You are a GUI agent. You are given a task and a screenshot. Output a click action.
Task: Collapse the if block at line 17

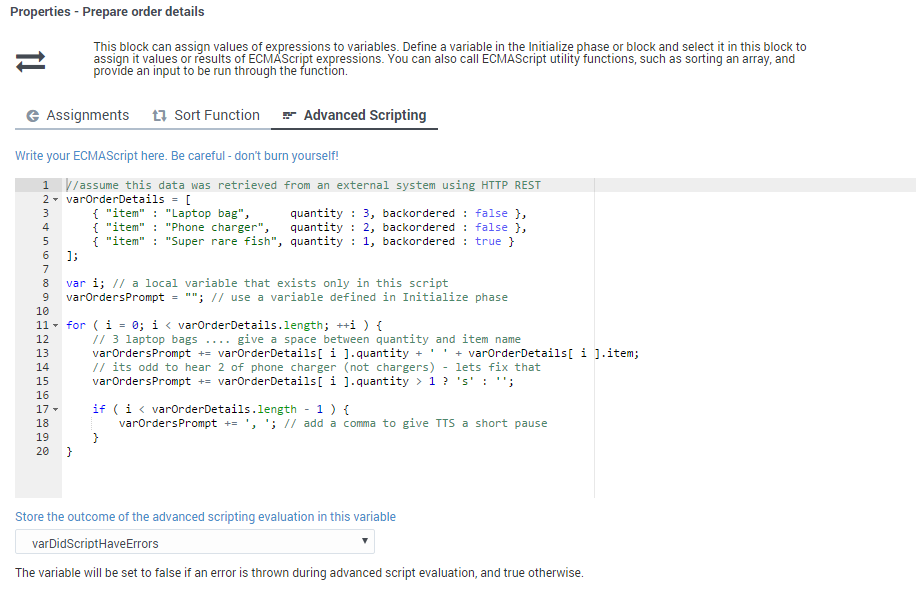point(56,410)
